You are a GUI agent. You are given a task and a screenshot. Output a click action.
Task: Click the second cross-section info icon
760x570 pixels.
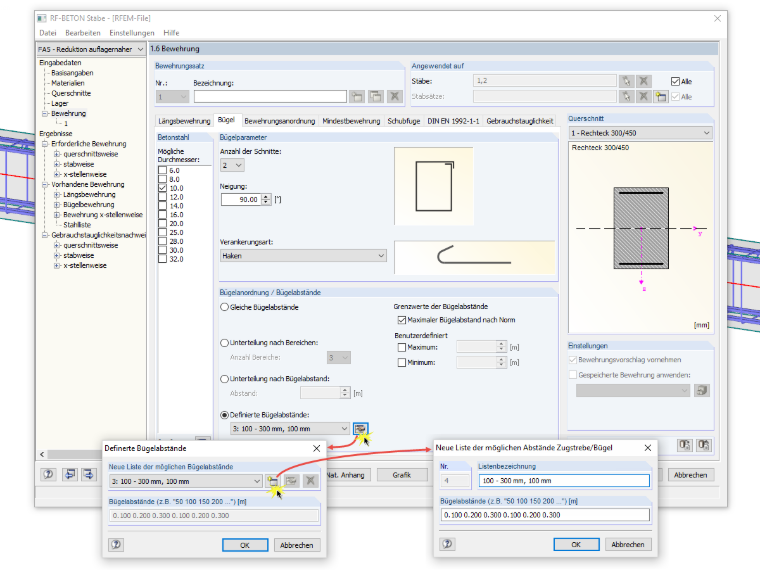(704, 445)
